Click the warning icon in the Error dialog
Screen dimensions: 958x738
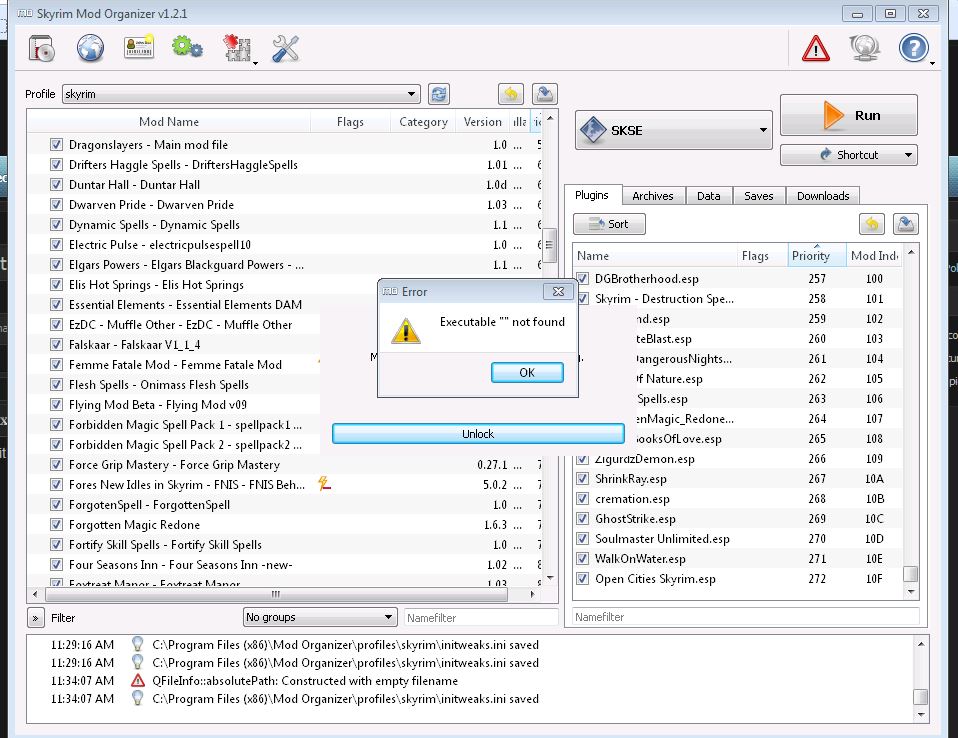point(406,331)
